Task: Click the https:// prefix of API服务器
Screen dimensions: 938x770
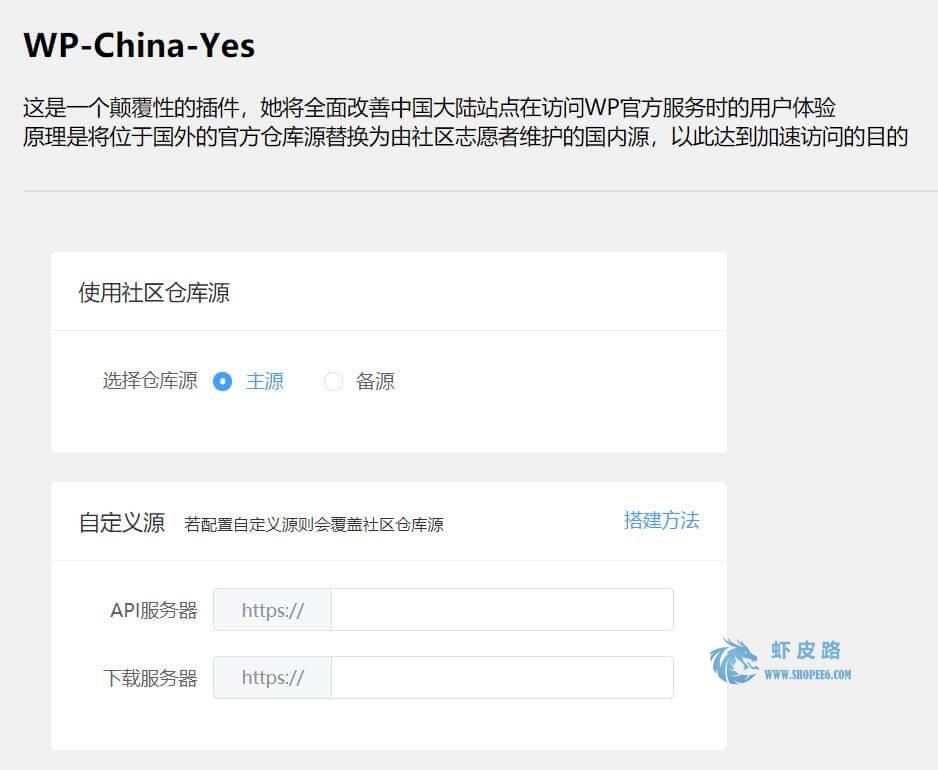Action: 273,610
